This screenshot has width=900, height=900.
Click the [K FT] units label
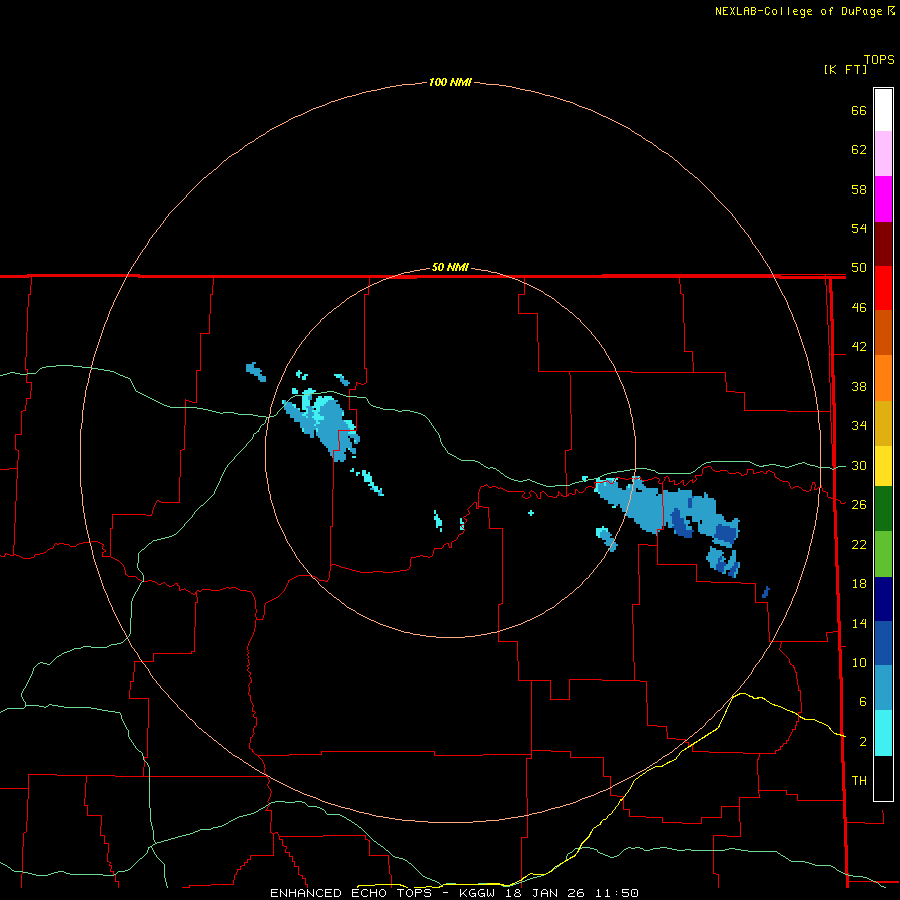click(x=845, y=69)
